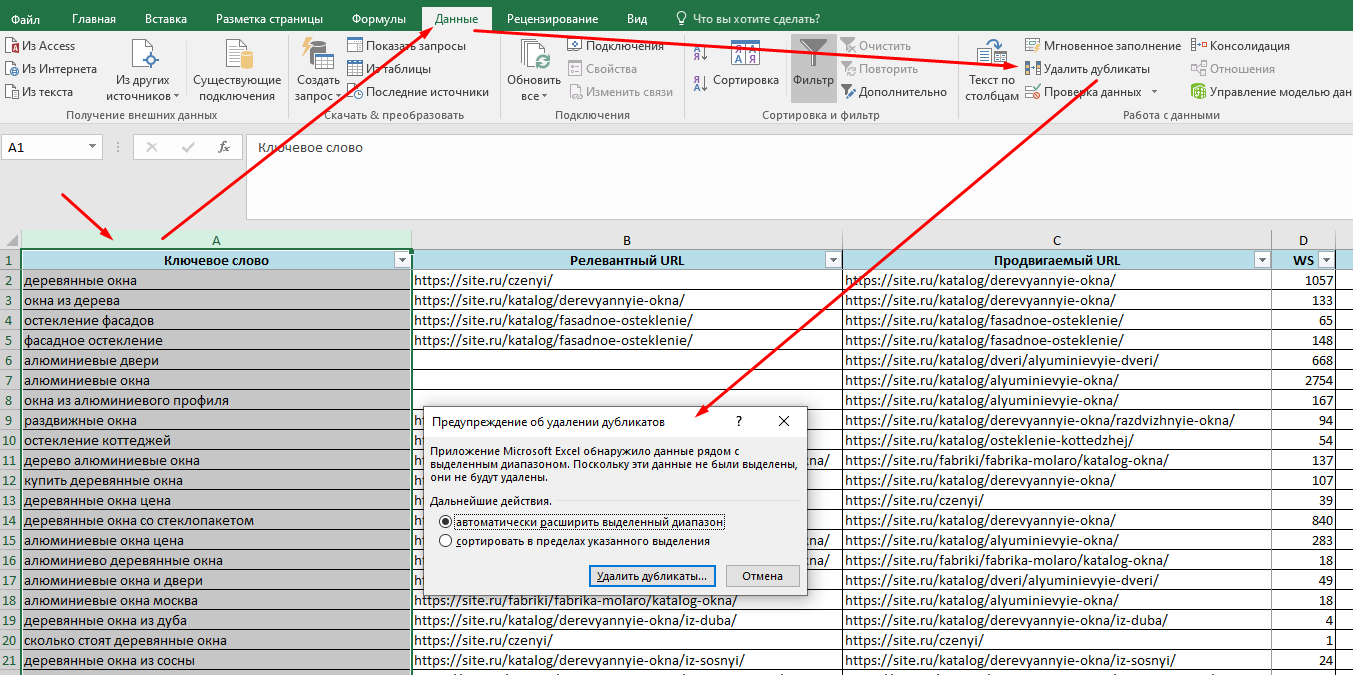Click Text to columns
The width and height of the screenshot is (1353, 675).
(x=992, y=70)
